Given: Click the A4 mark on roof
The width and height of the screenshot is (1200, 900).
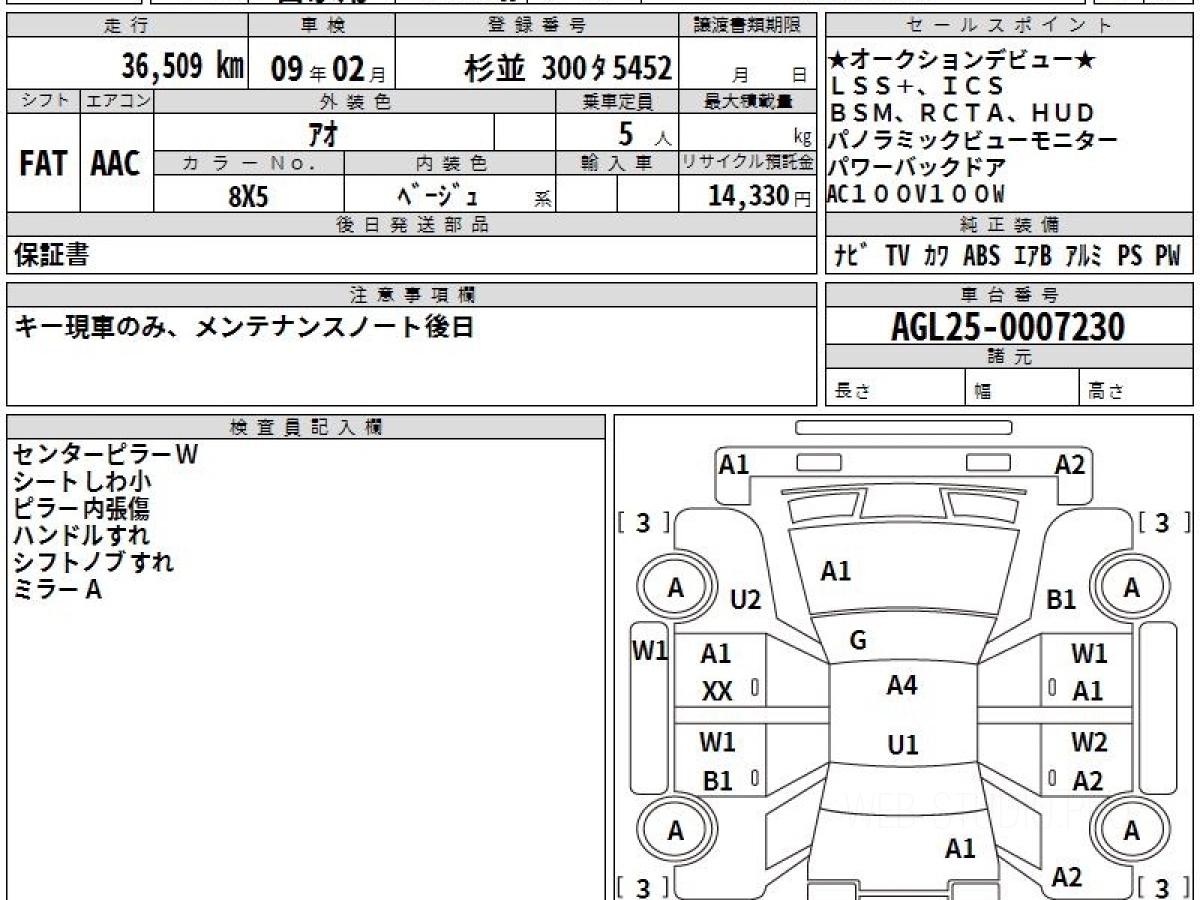Looking at the screenshot, I should pyautogui.click(x=902, y=685).
